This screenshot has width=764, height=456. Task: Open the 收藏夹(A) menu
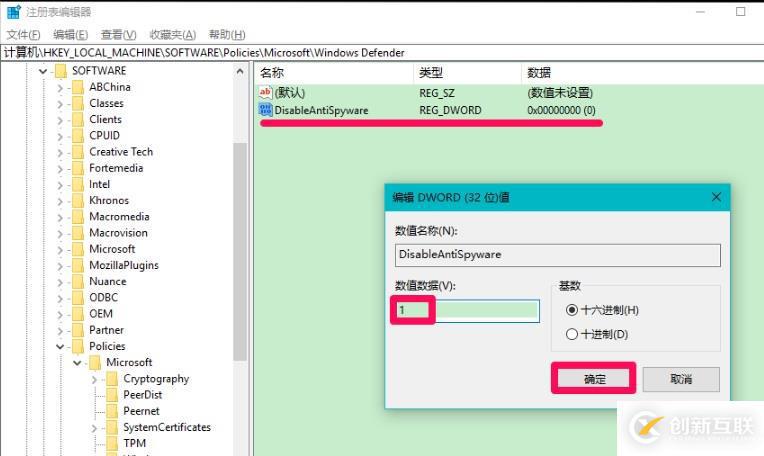pos(173,35)
